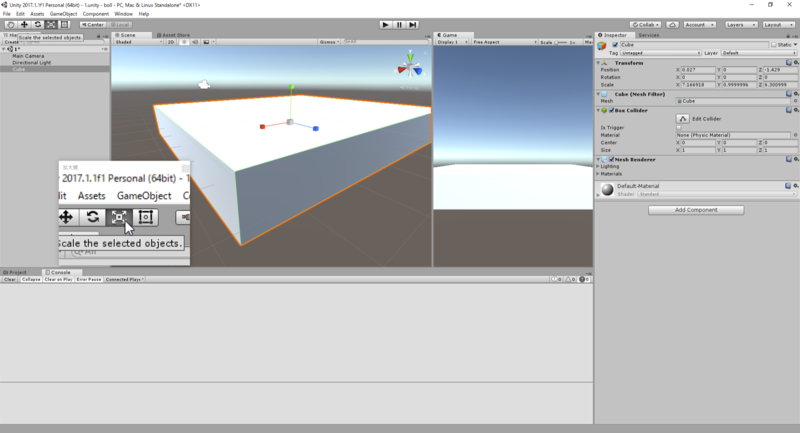Open Default-Material gear menu

(x=796, y=186)
